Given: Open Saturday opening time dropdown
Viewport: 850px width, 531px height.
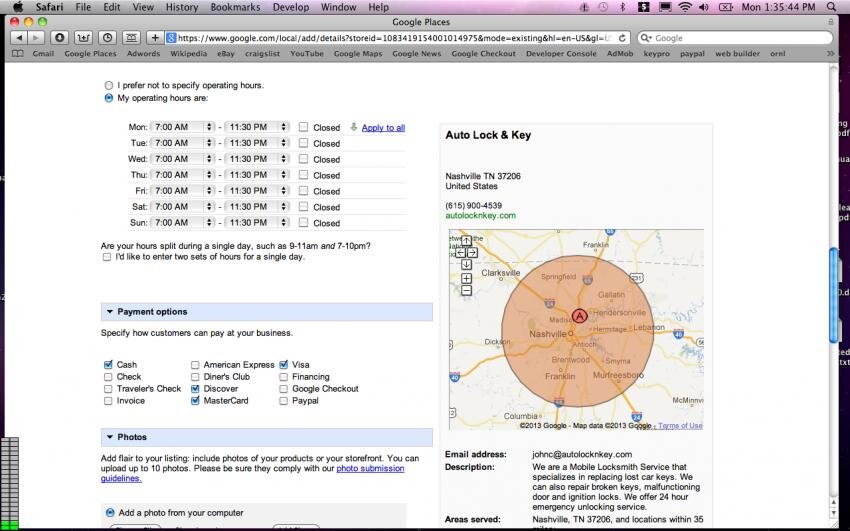Looking at the screenshot, I should 182,206.
